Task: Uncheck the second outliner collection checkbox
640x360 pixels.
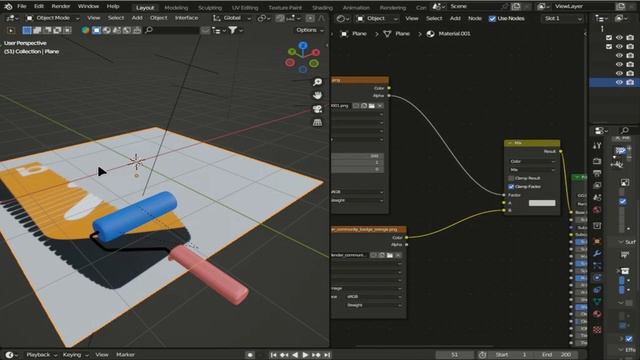Action: pos(609,47)
